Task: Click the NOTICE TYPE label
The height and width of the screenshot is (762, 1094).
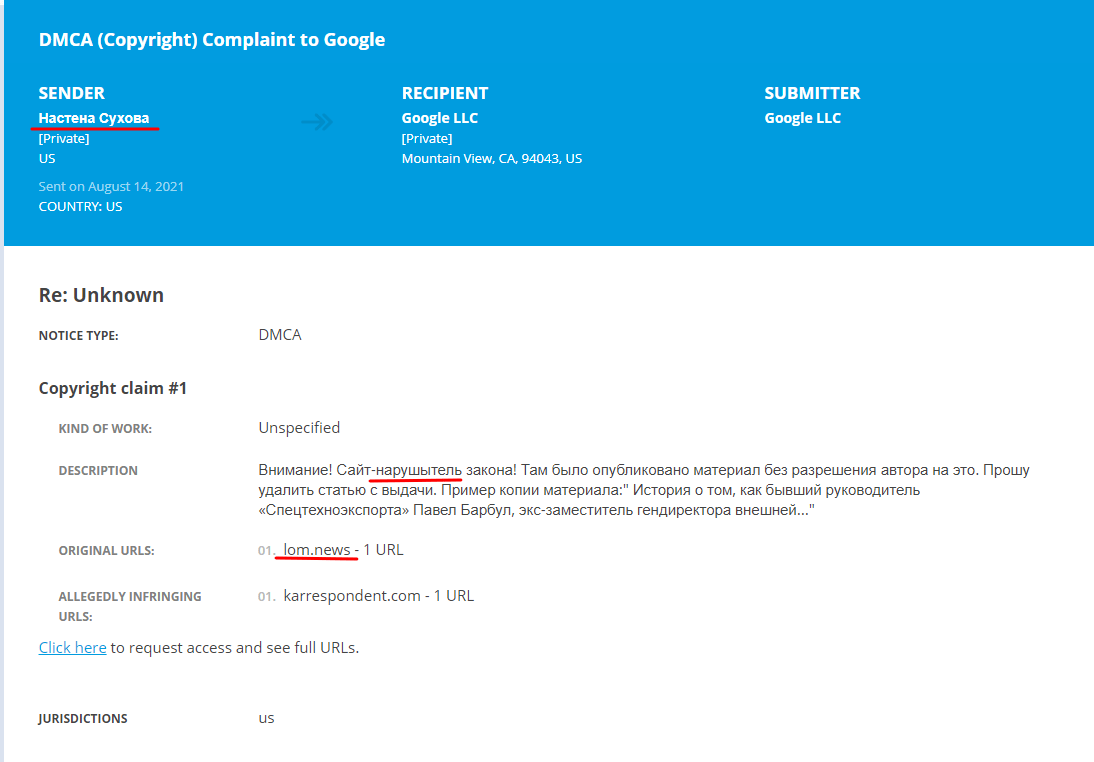Action: point(79,336)
